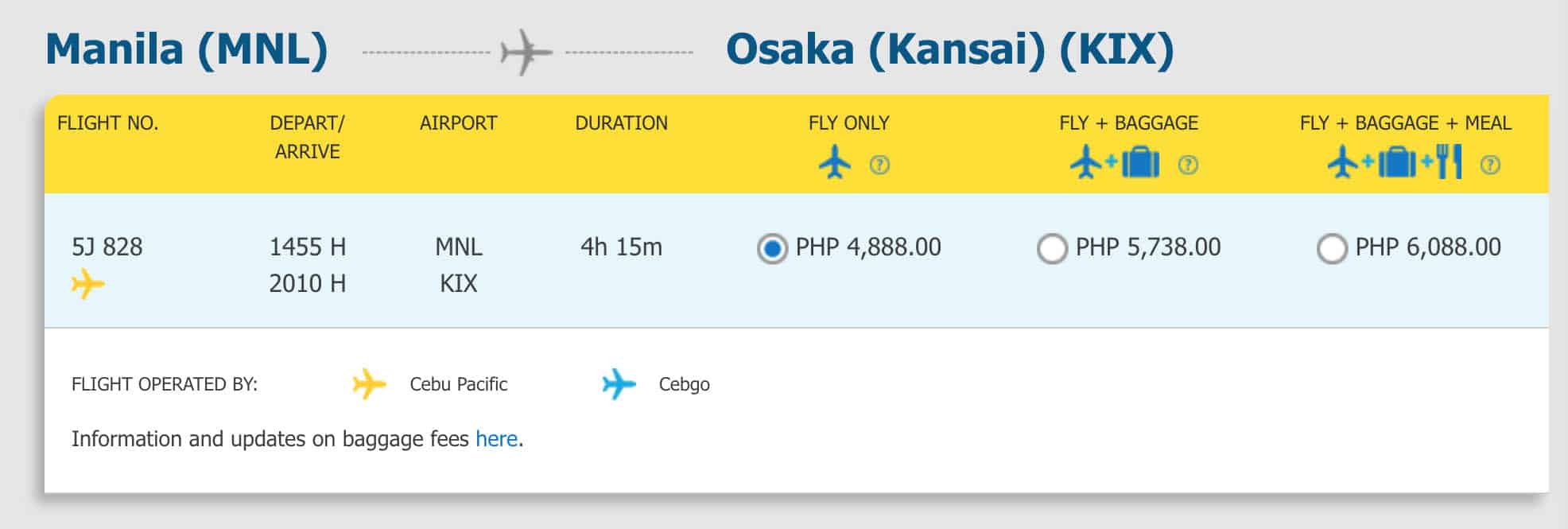Click the 4h 15m duration value
Screen dimensions: 1568x529
tap(621, 247)
